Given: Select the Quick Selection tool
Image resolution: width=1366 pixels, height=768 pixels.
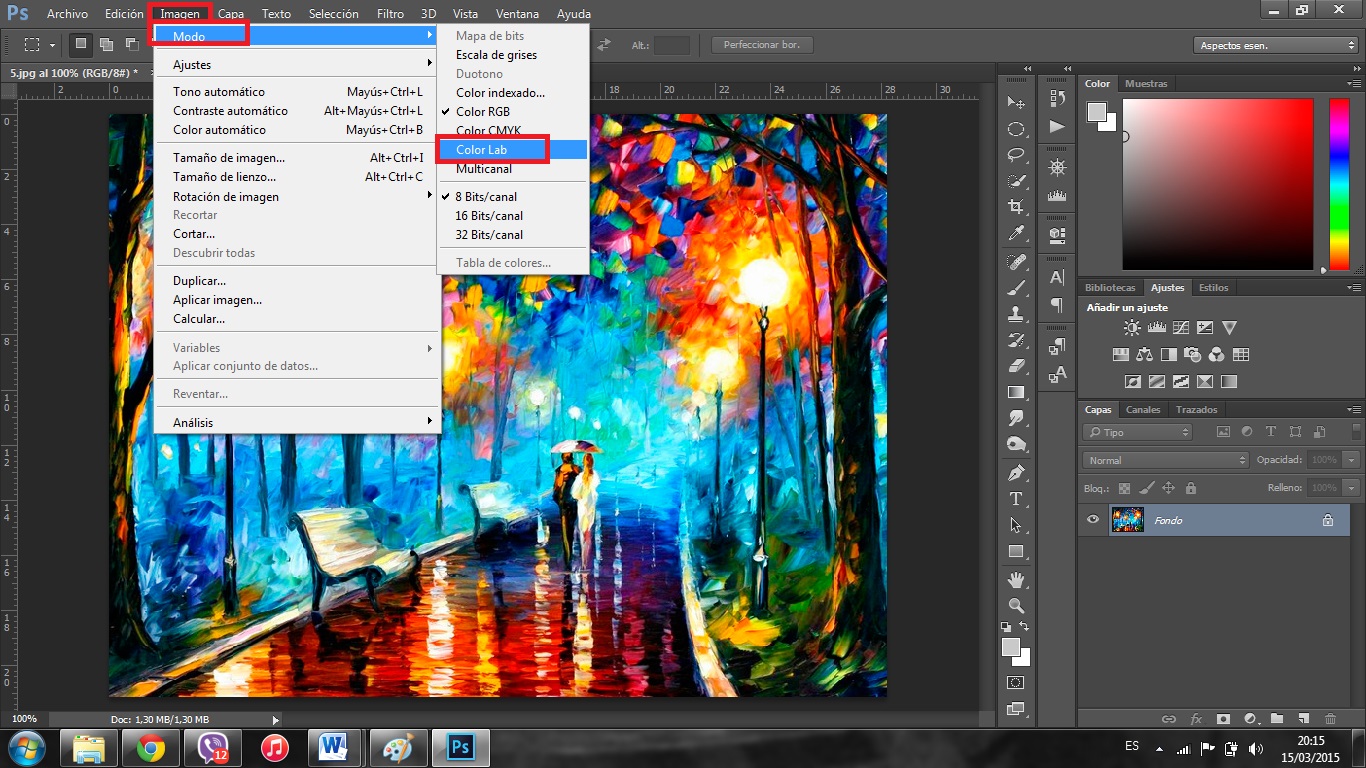Looking at the screenshot, I should [x=1016, y=181].
